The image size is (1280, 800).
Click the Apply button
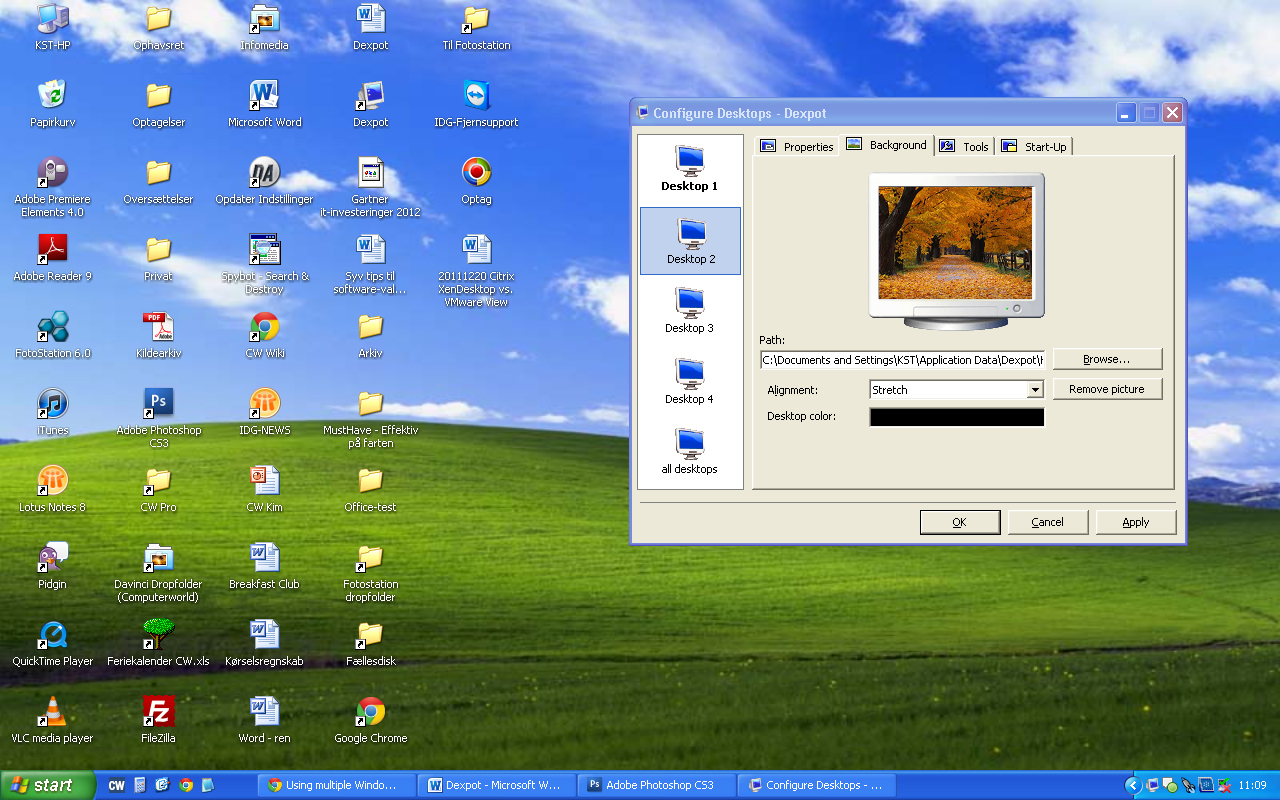1135,522
